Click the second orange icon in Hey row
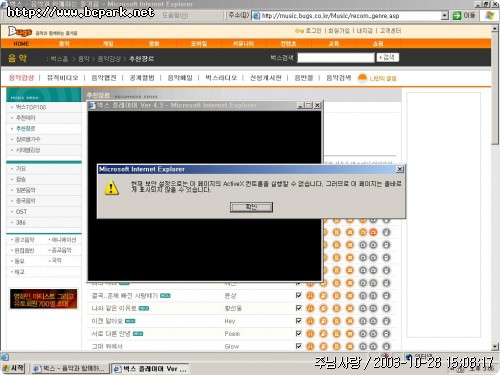 point(323,321)
